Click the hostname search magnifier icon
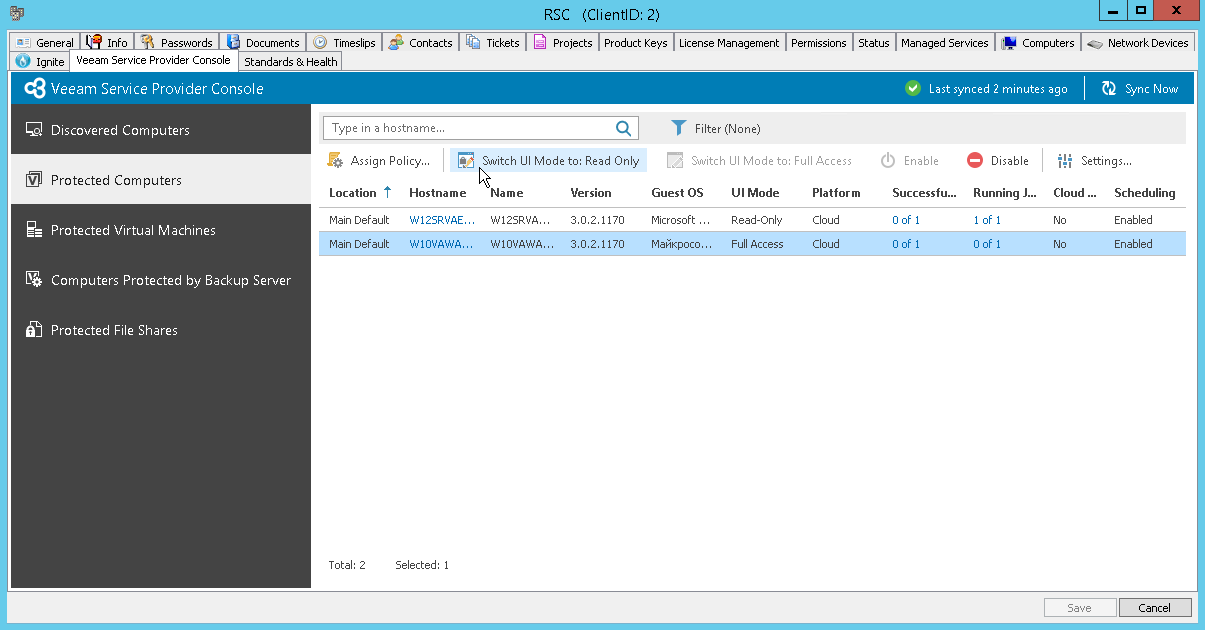This screenshot has width=1205, height=630. pos(623,128)
